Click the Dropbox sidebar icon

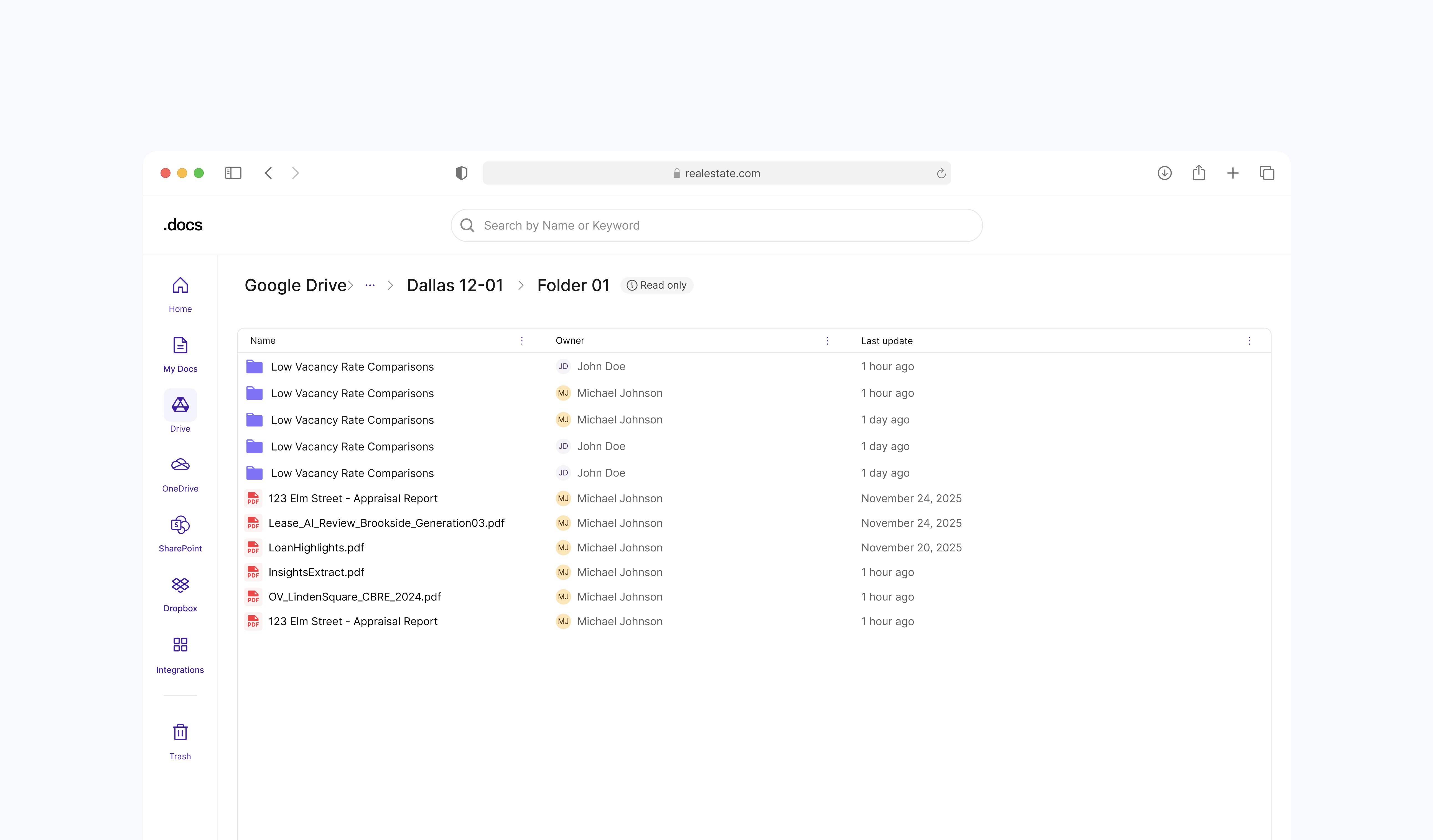[180, 585]
